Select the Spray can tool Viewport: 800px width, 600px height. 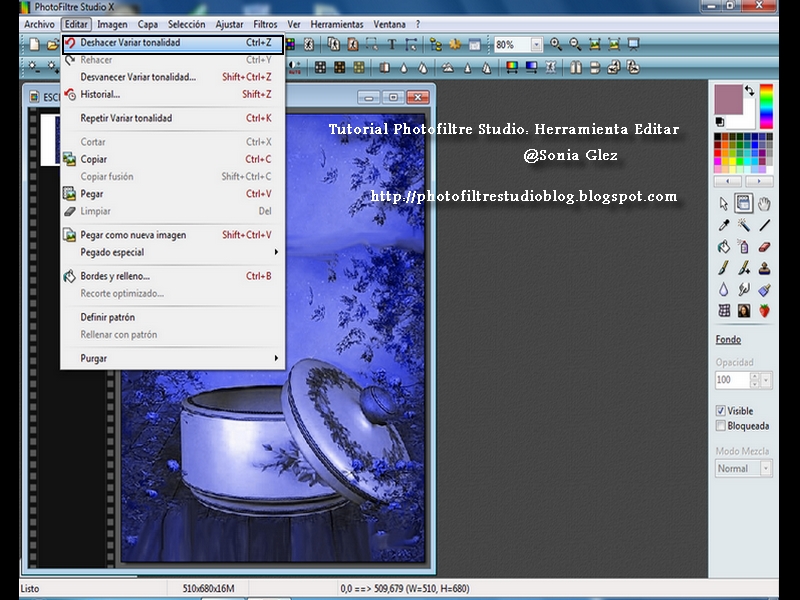tap(744, 247)
